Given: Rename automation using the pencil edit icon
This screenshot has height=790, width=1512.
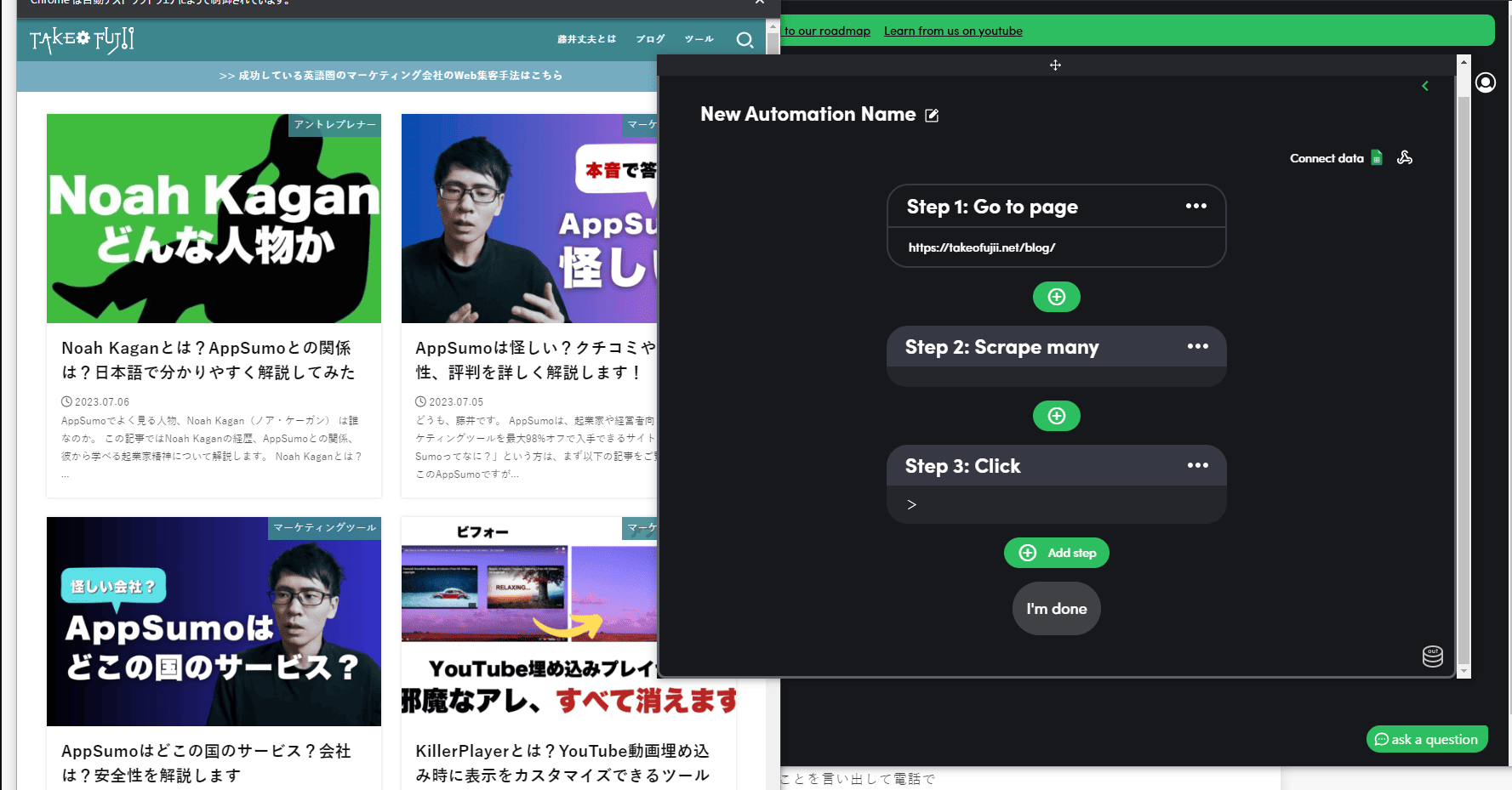Looking at the screenshot, I should click(933, 115).
